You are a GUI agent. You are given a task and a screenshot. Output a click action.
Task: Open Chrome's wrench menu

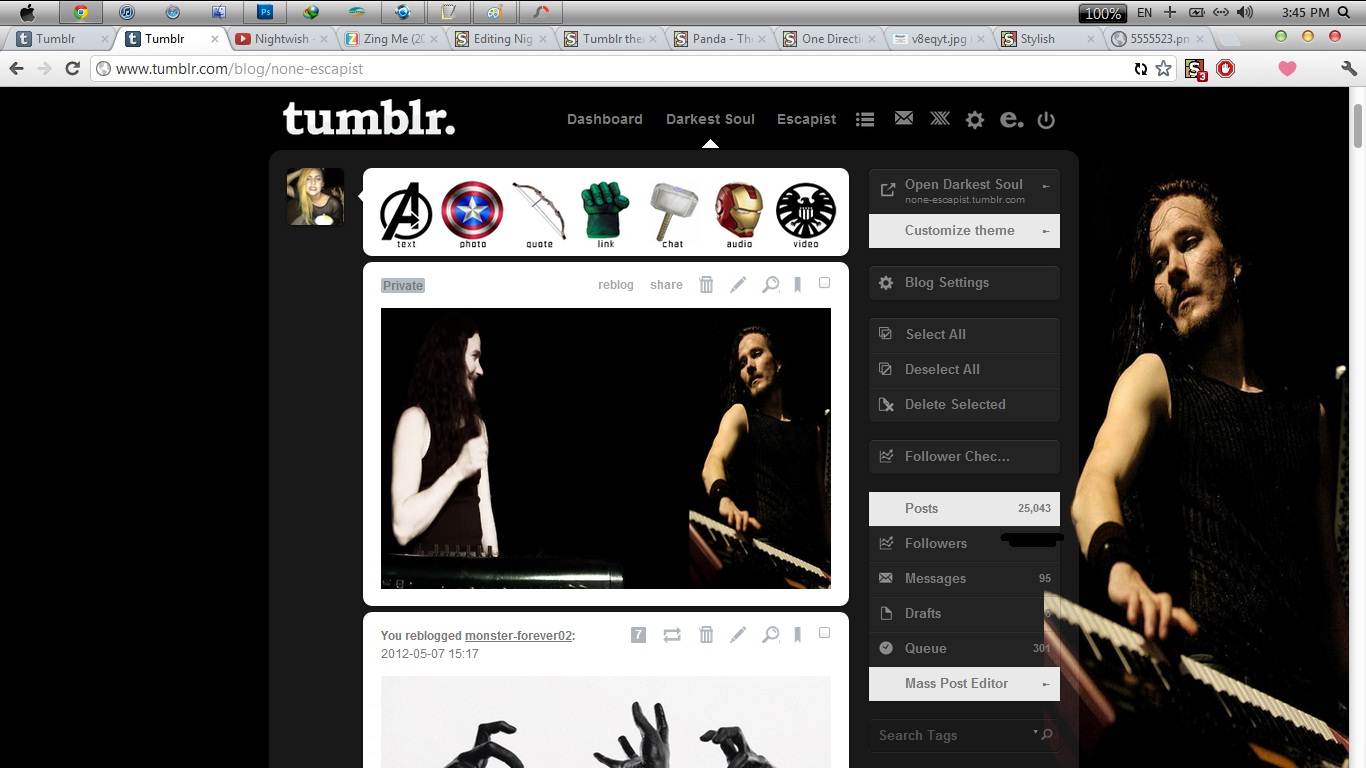(x=1348, y=69)
